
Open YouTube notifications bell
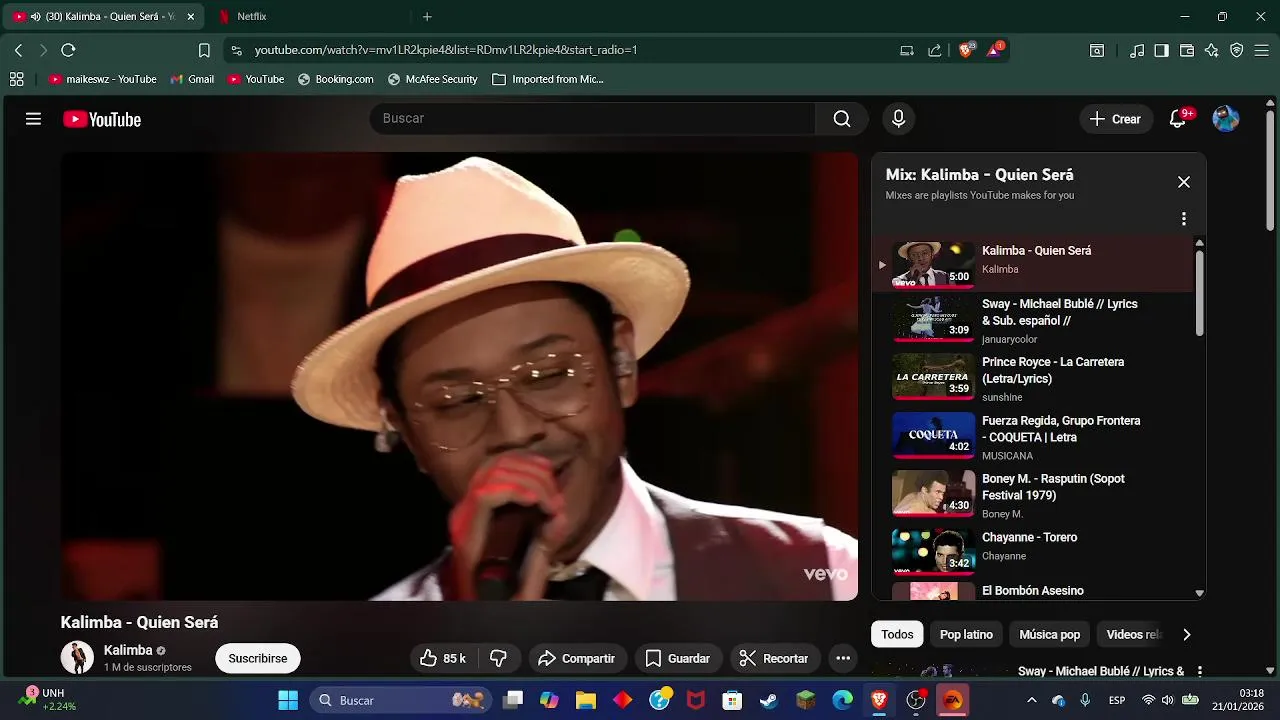click(1178, 119)
